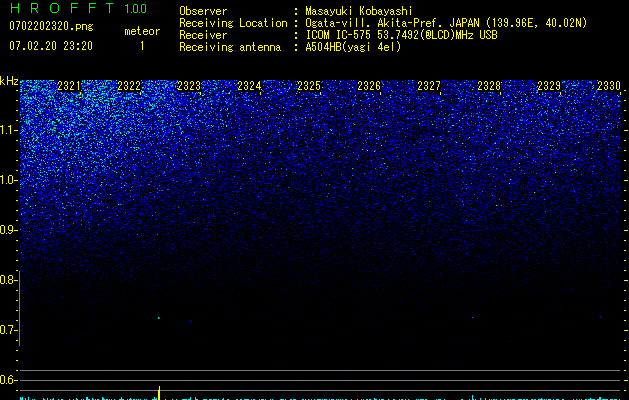
Task: Click the meteor echo dot near 0.72 kHz
Action: point(159,318)
